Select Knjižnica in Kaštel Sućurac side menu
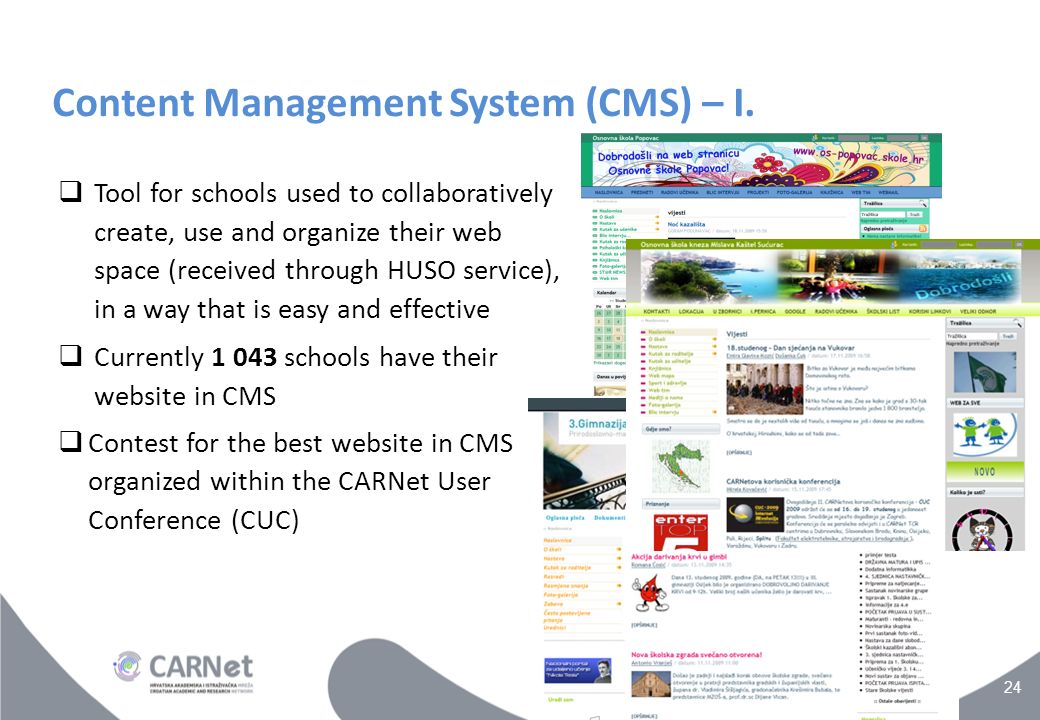The image size is (1040, 720). 660,369
